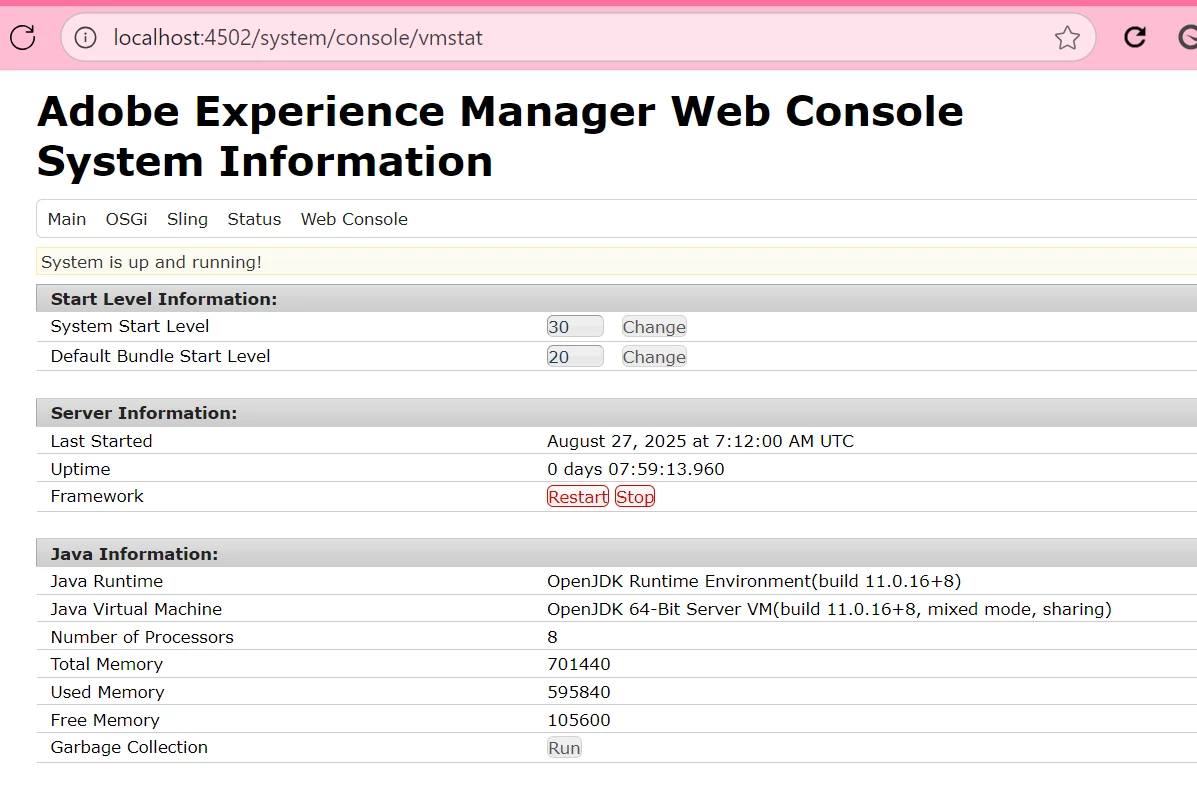
Task: Open the Main menu
Action: point(66,219)
